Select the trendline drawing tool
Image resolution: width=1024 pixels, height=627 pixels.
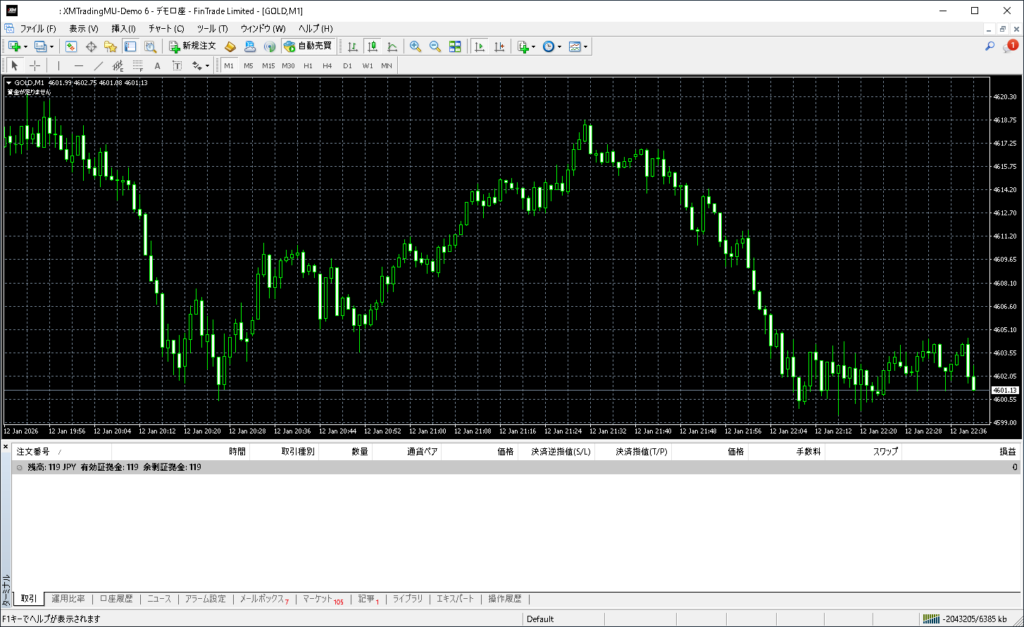[x=99, y=66]
